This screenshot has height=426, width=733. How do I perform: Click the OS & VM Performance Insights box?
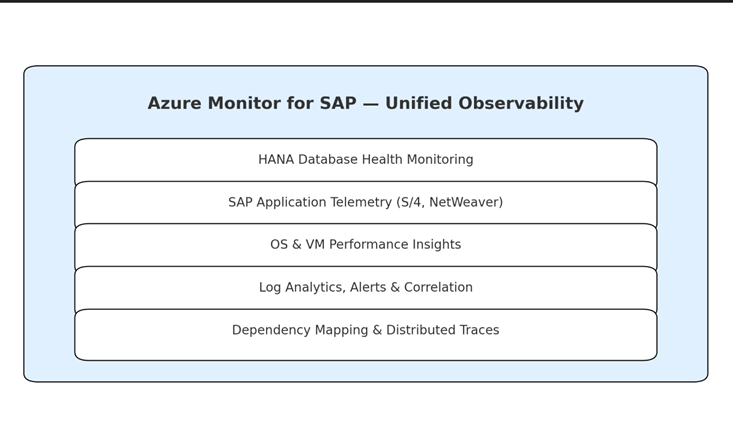[x=366, y=245]
